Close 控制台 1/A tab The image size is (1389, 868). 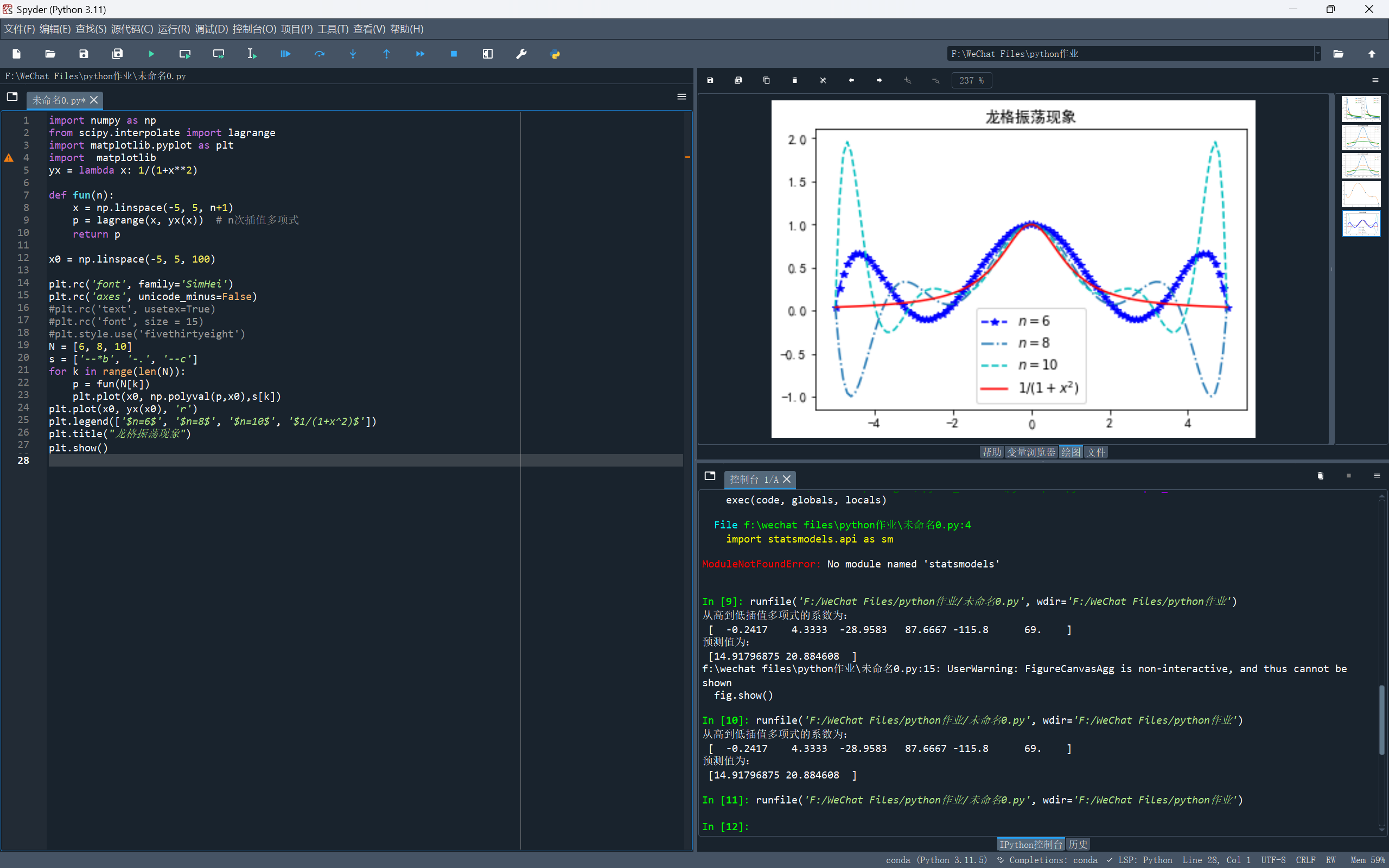pos(787,480)
